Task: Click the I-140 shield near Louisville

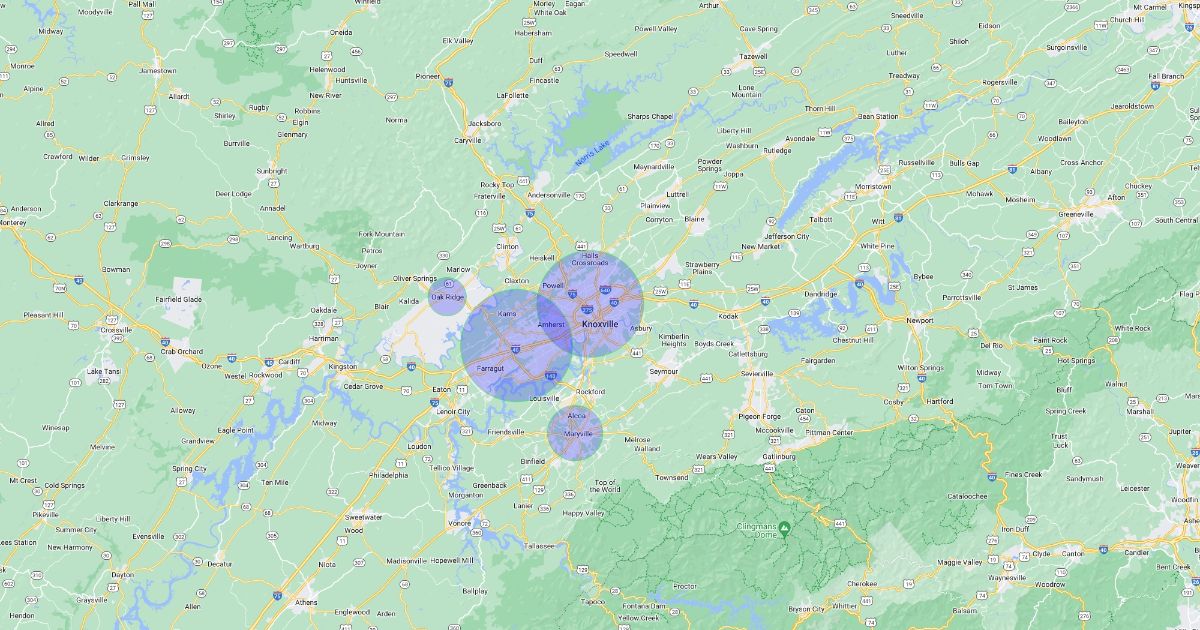Action: [551, 376]
